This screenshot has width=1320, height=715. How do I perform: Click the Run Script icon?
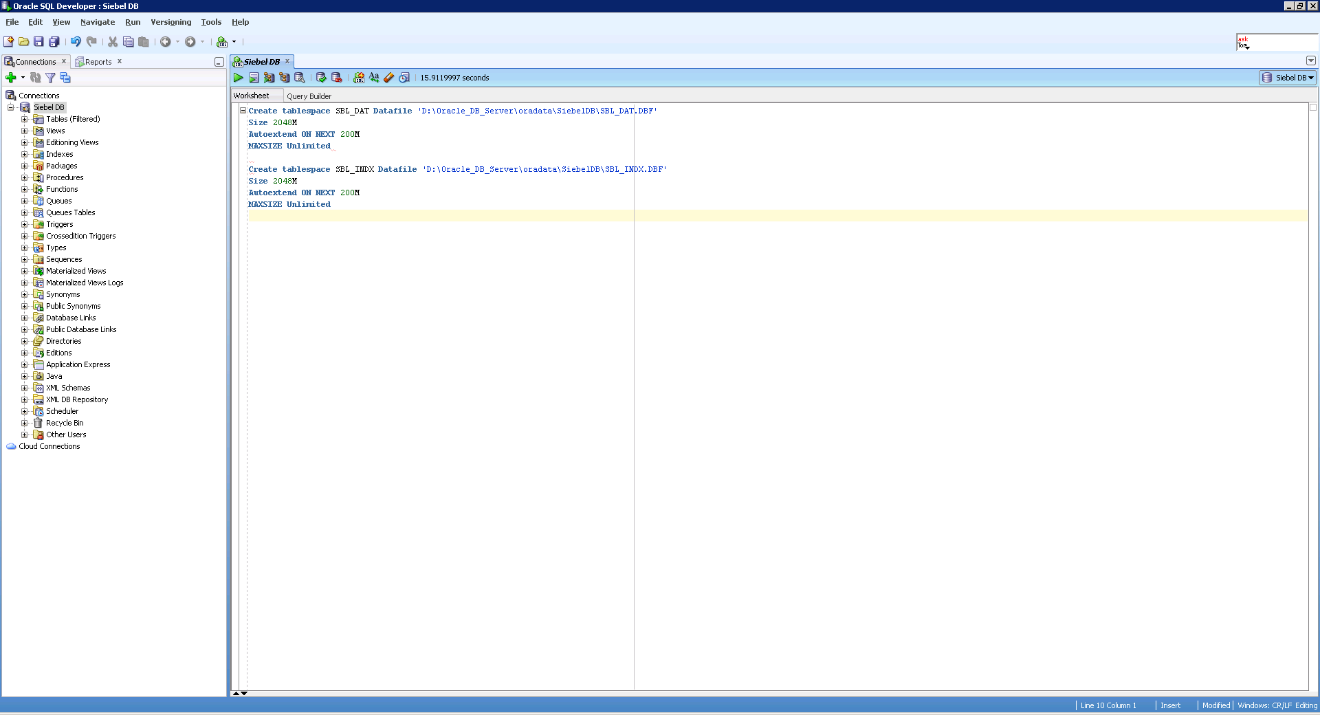(x=254, y=78)
